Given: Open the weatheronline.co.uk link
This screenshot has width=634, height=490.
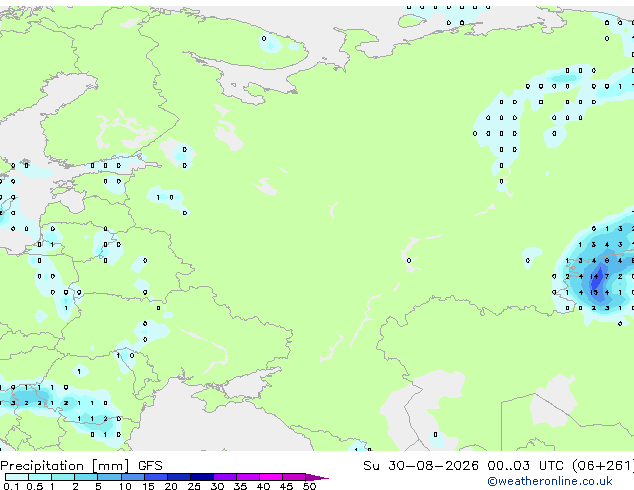Looking at the screenshot, I should tap(550, 481).
